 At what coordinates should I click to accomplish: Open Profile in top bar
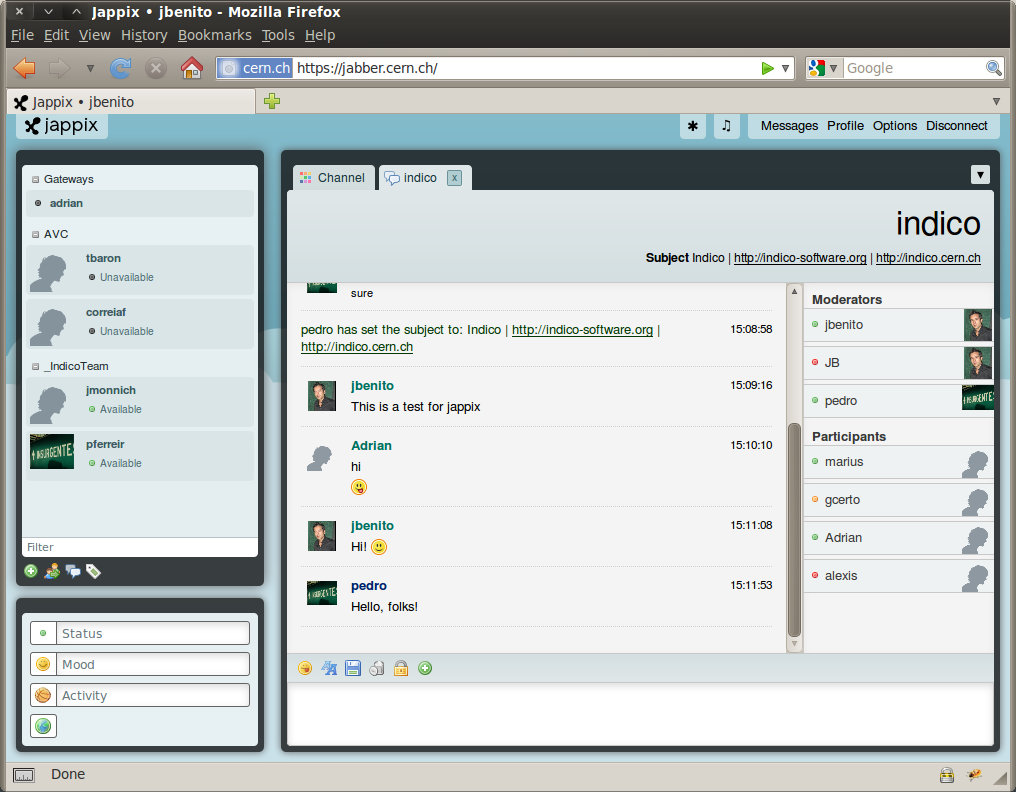(845, 126)
